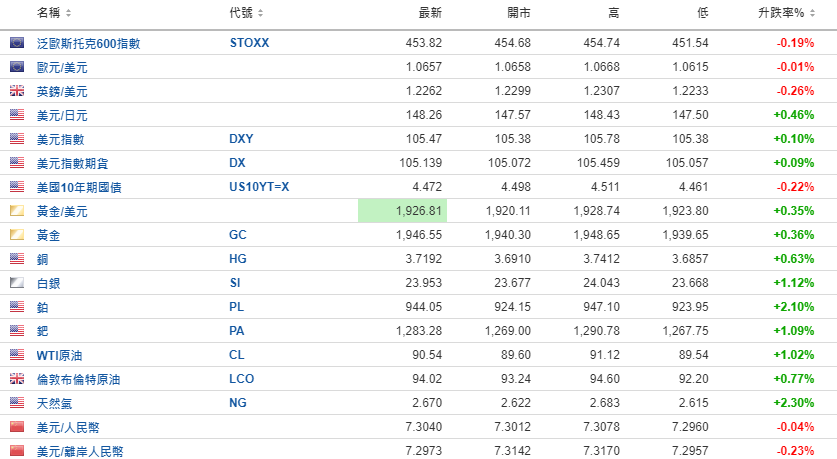Sort the table by 名稱 column arrows
This screenshot has width=837, height=459.
[x=68, y=13]
